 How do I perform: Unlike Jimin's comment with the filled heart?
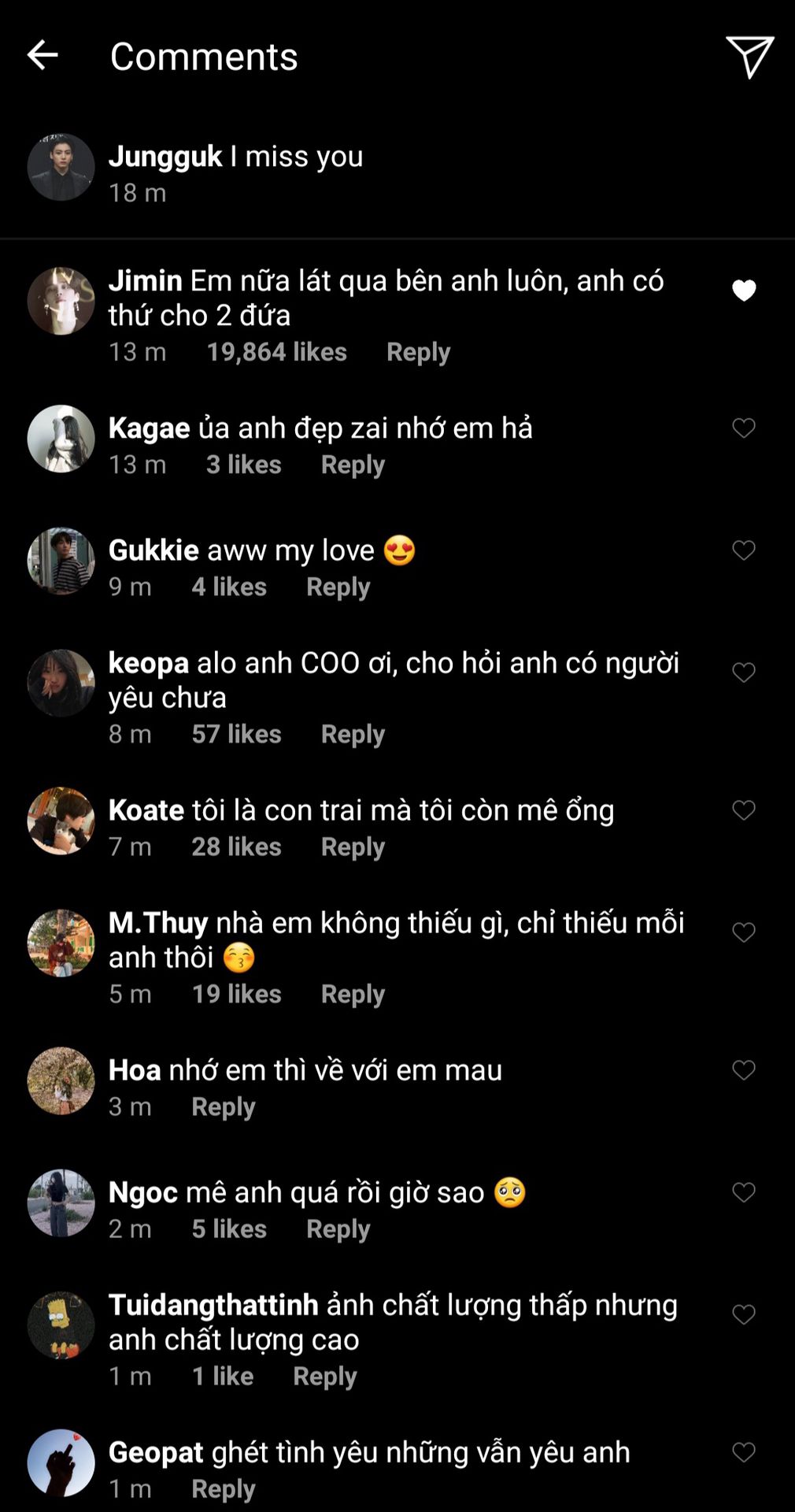coord(744,291)
